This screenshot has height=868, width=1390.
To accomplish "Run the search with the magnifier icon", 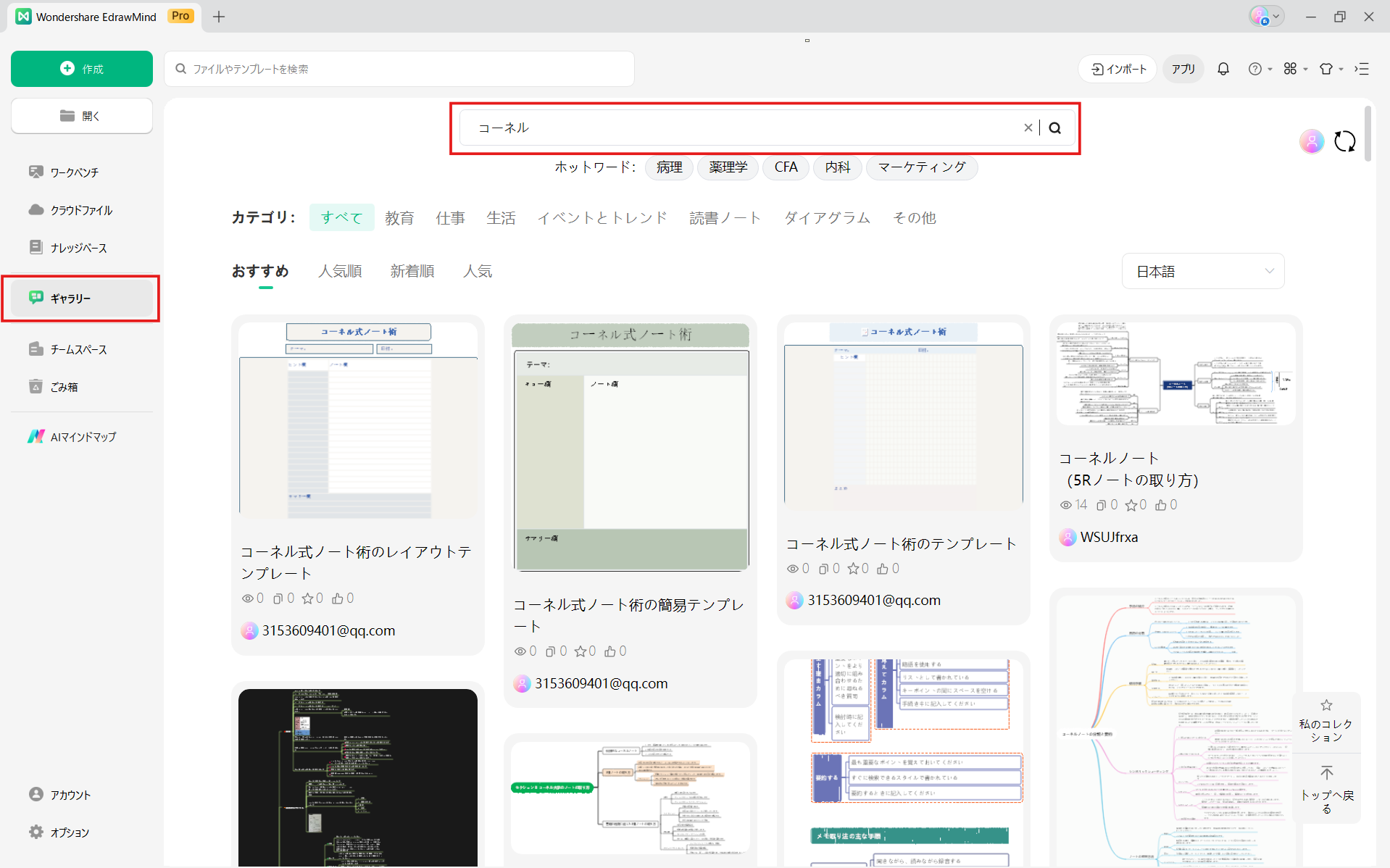I will (x=1055, y=128).
